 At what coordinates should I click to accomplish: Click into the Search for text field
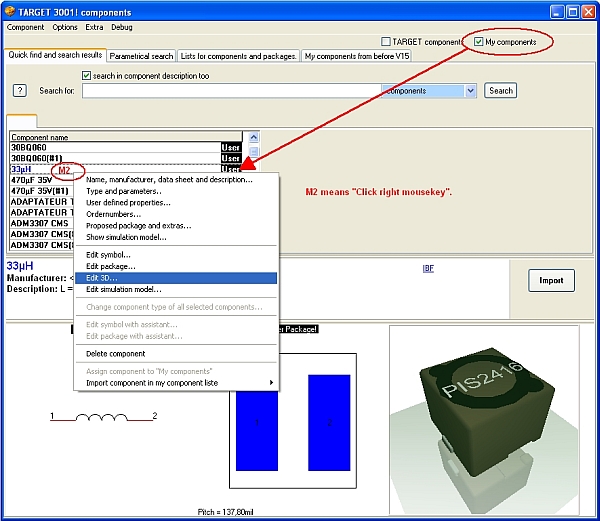point(230,91)
